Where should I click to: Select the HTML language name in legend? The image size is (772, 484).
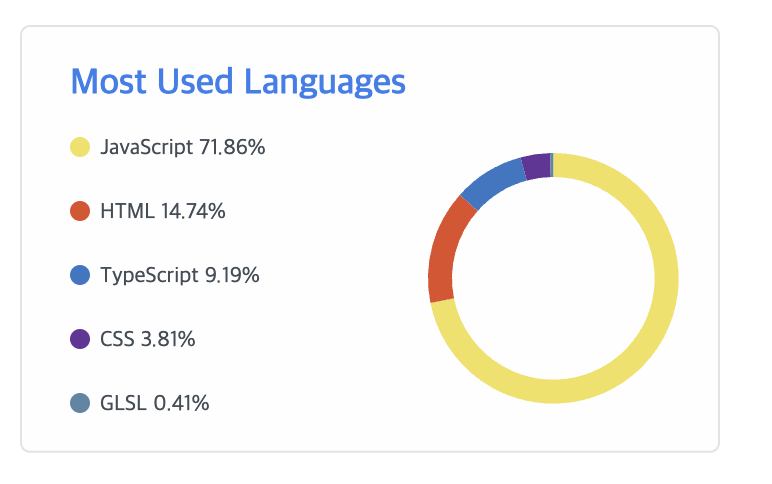point(127,211)
